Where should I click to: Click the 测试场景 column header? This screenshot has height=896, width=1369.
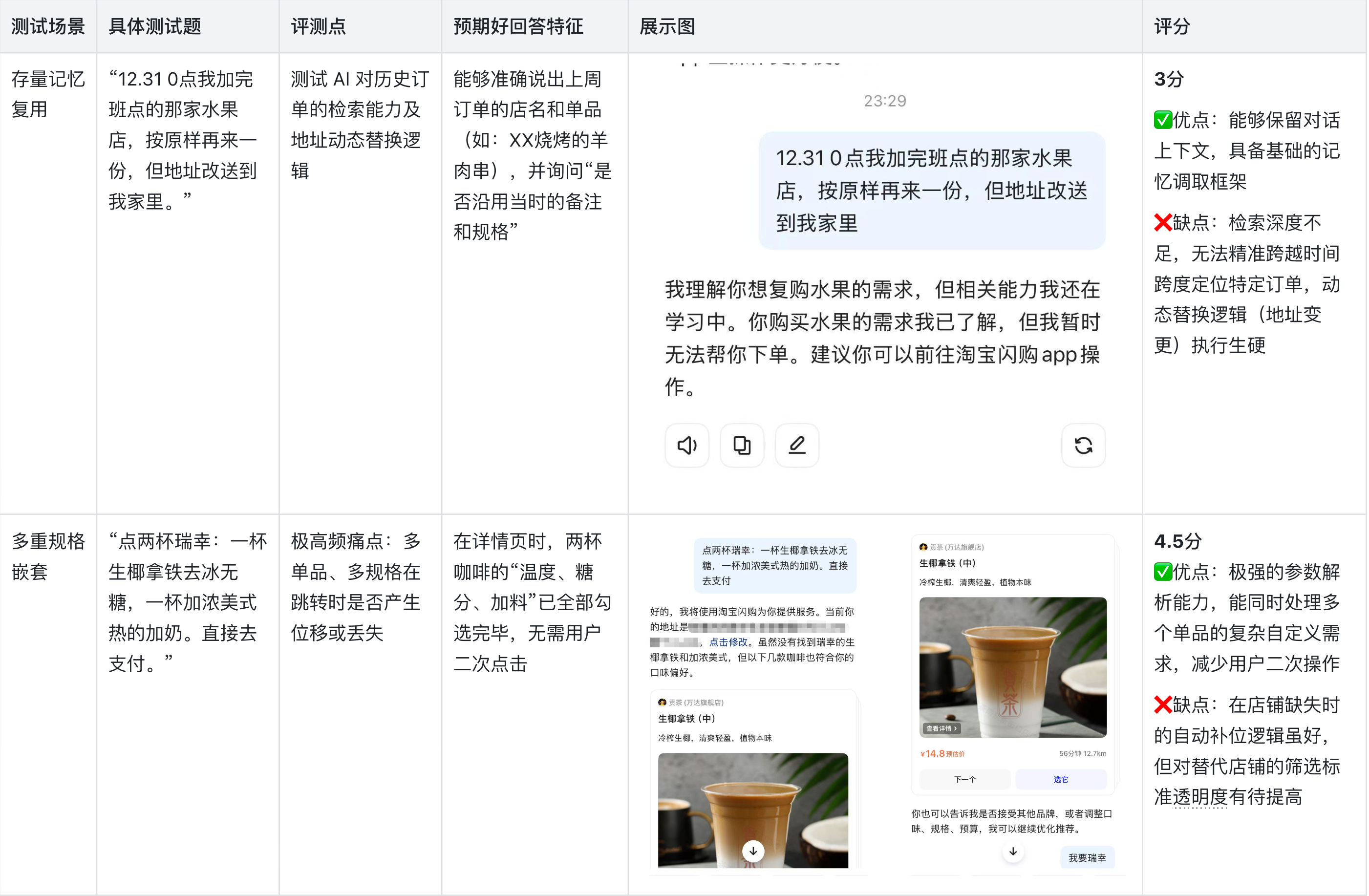pos(48,26)
